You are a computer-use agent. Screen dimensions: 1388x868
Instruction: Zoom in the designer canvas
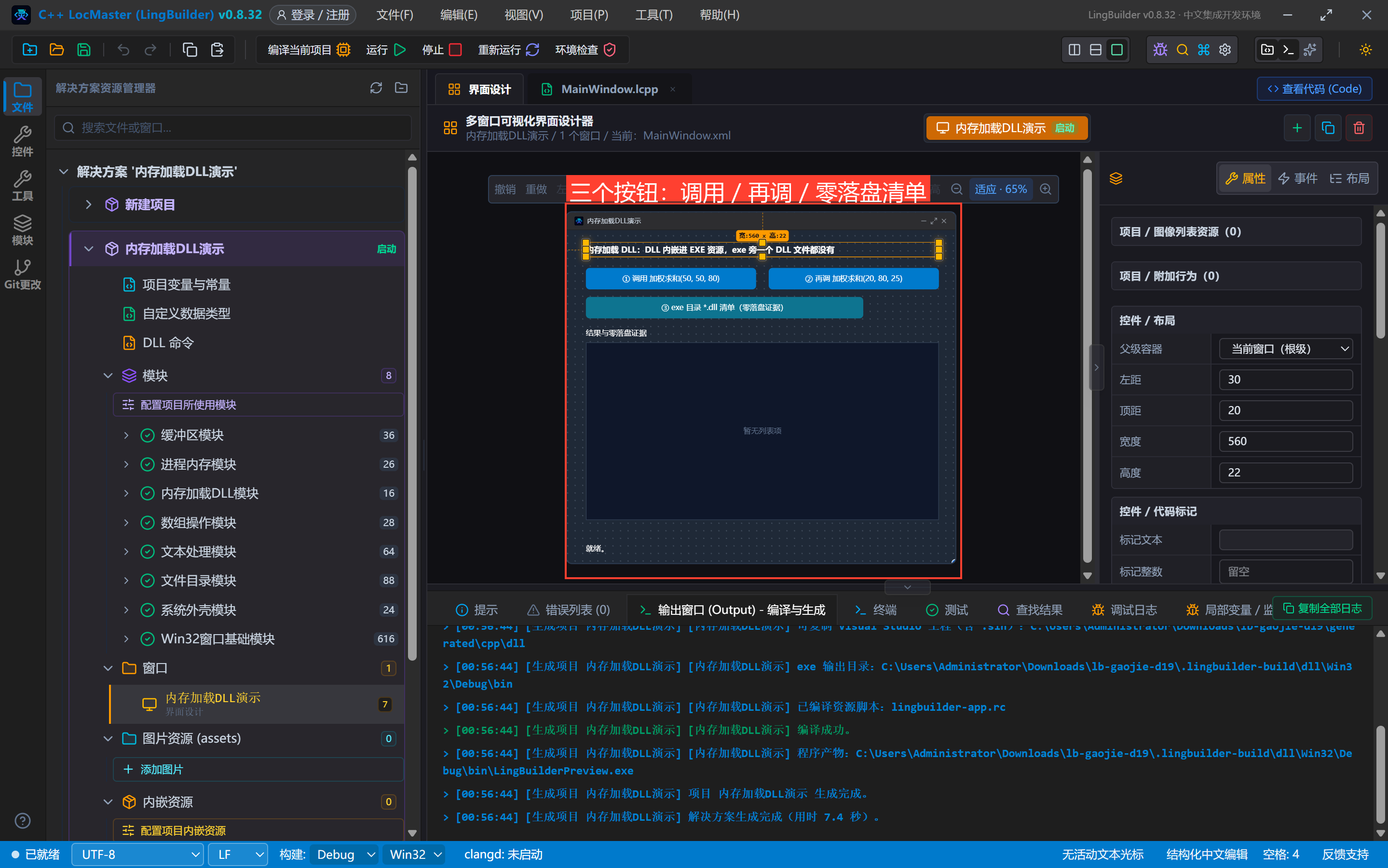[1045, 189]
